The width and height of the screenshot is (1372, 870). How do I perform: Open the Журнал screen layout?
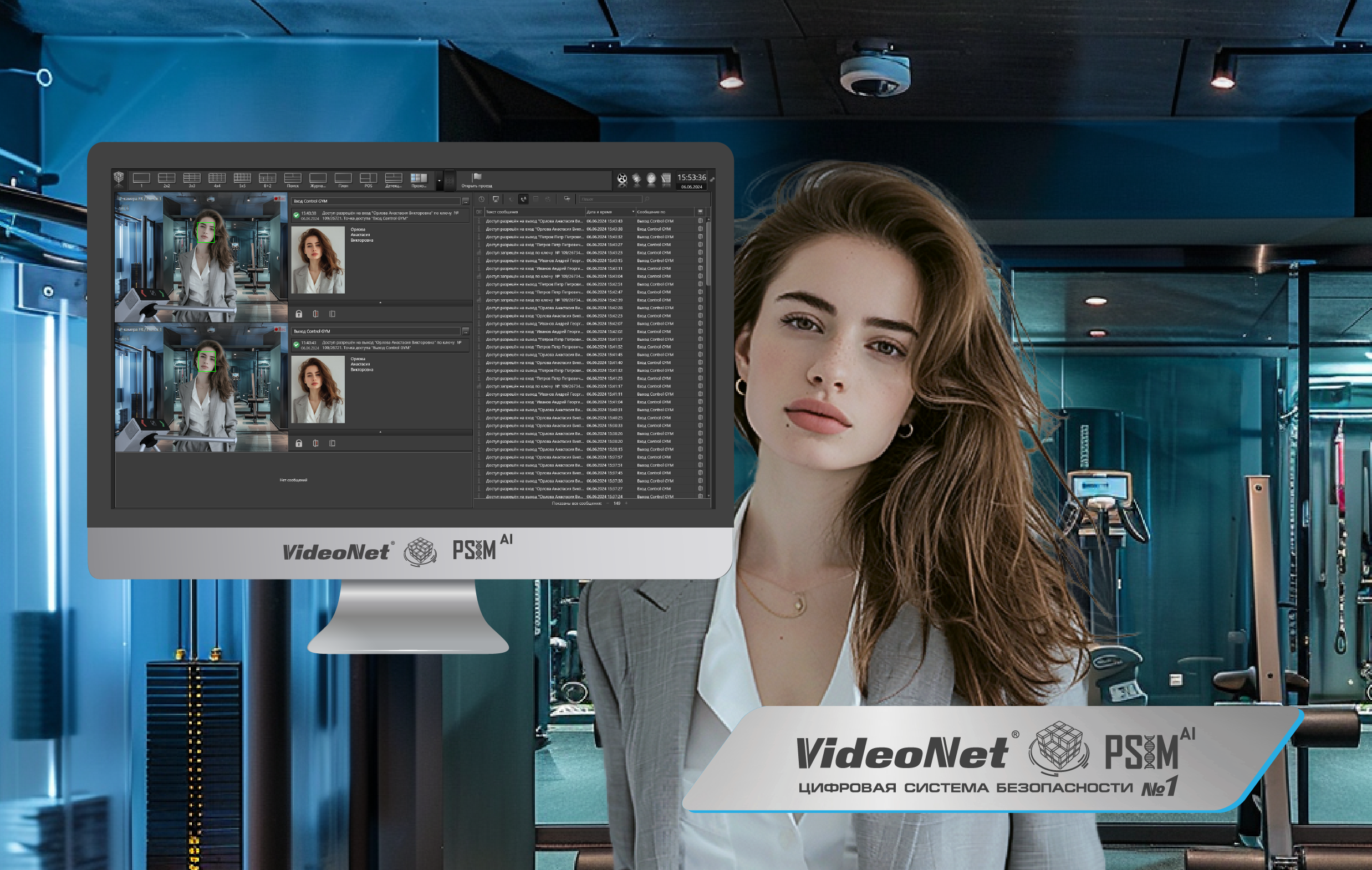tap(318, 180)
